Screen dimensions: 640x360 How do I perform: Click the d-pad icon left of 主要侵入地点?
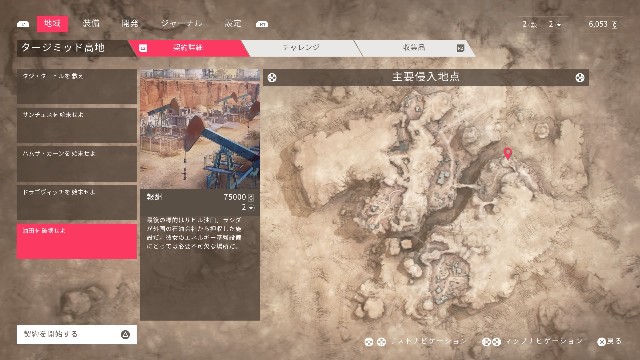[x=272, y=78]
